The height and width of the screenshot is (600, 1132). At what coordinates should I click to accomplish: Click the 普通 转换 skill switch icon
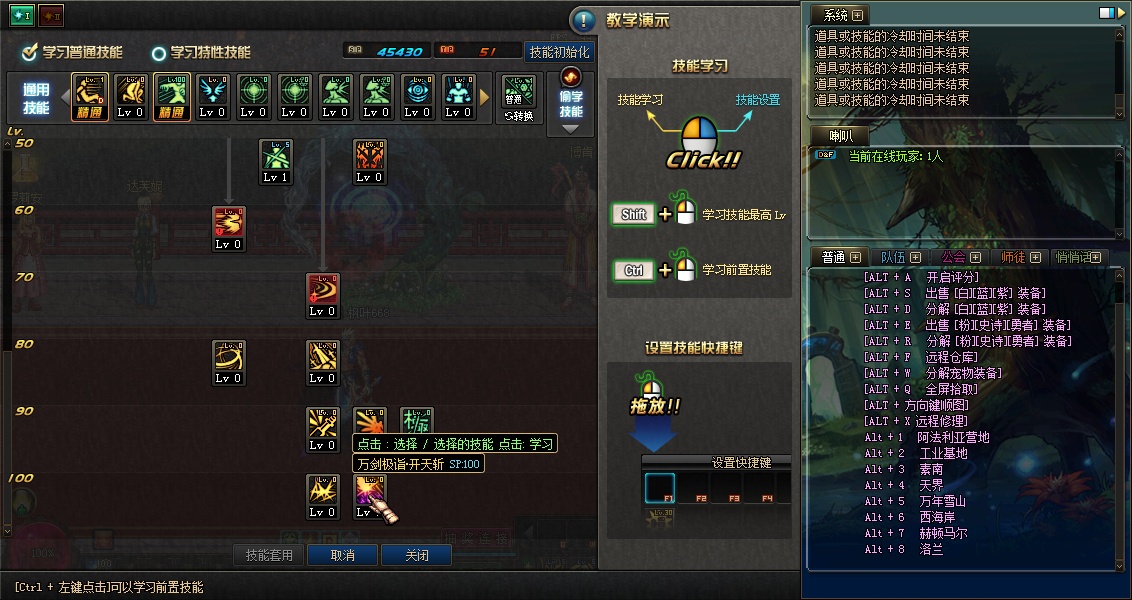[518, 98]
